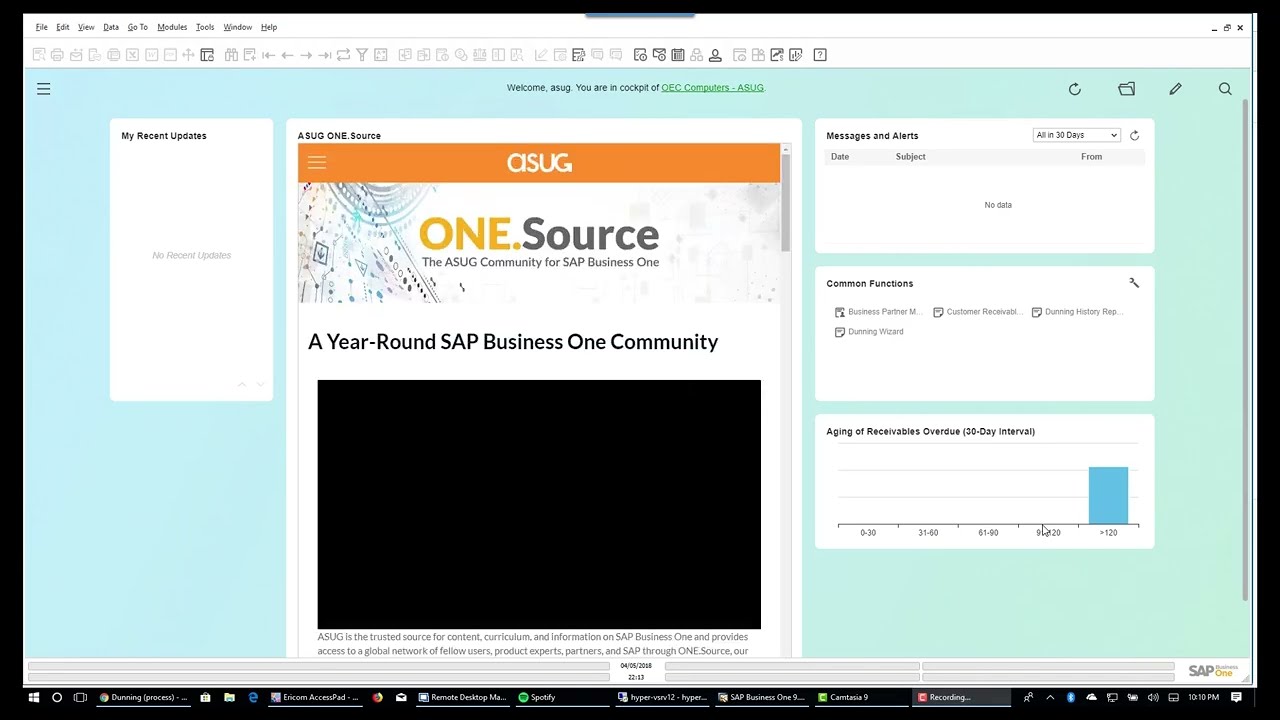Open Business Partner Master Data common function
Screen dimensions: 1280x720
(x=878, y=312)
